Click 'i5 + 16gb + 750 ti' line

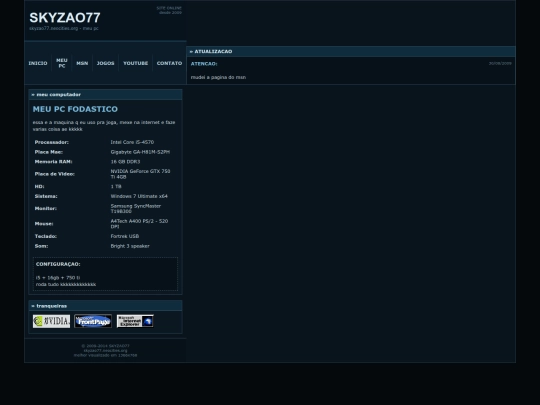coord(58,278)
